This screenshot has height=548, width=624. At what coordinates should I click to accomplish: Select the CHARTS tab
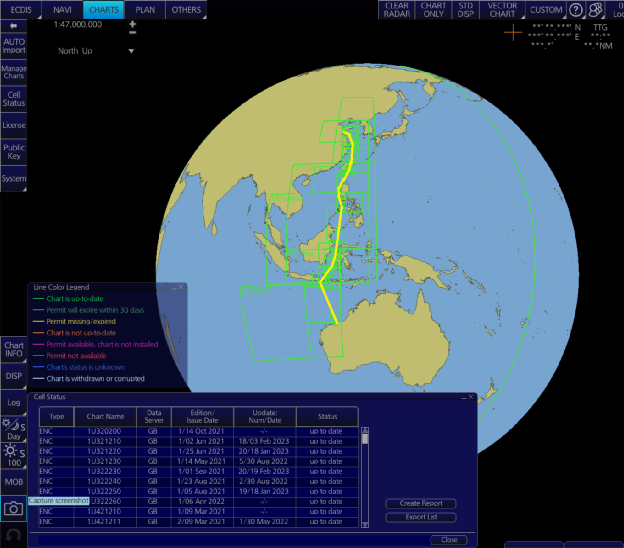(x=104, y=10)
